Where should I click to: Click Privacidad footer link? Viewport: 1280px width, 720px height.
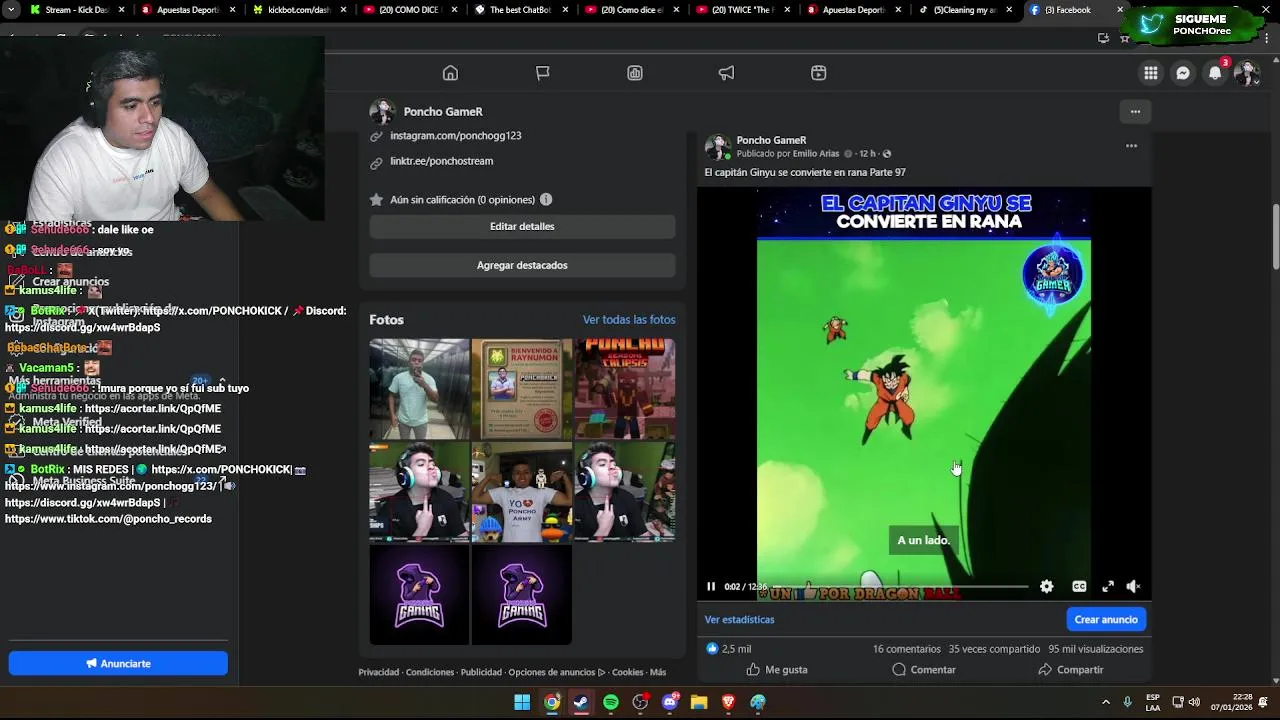pos(379,673)
